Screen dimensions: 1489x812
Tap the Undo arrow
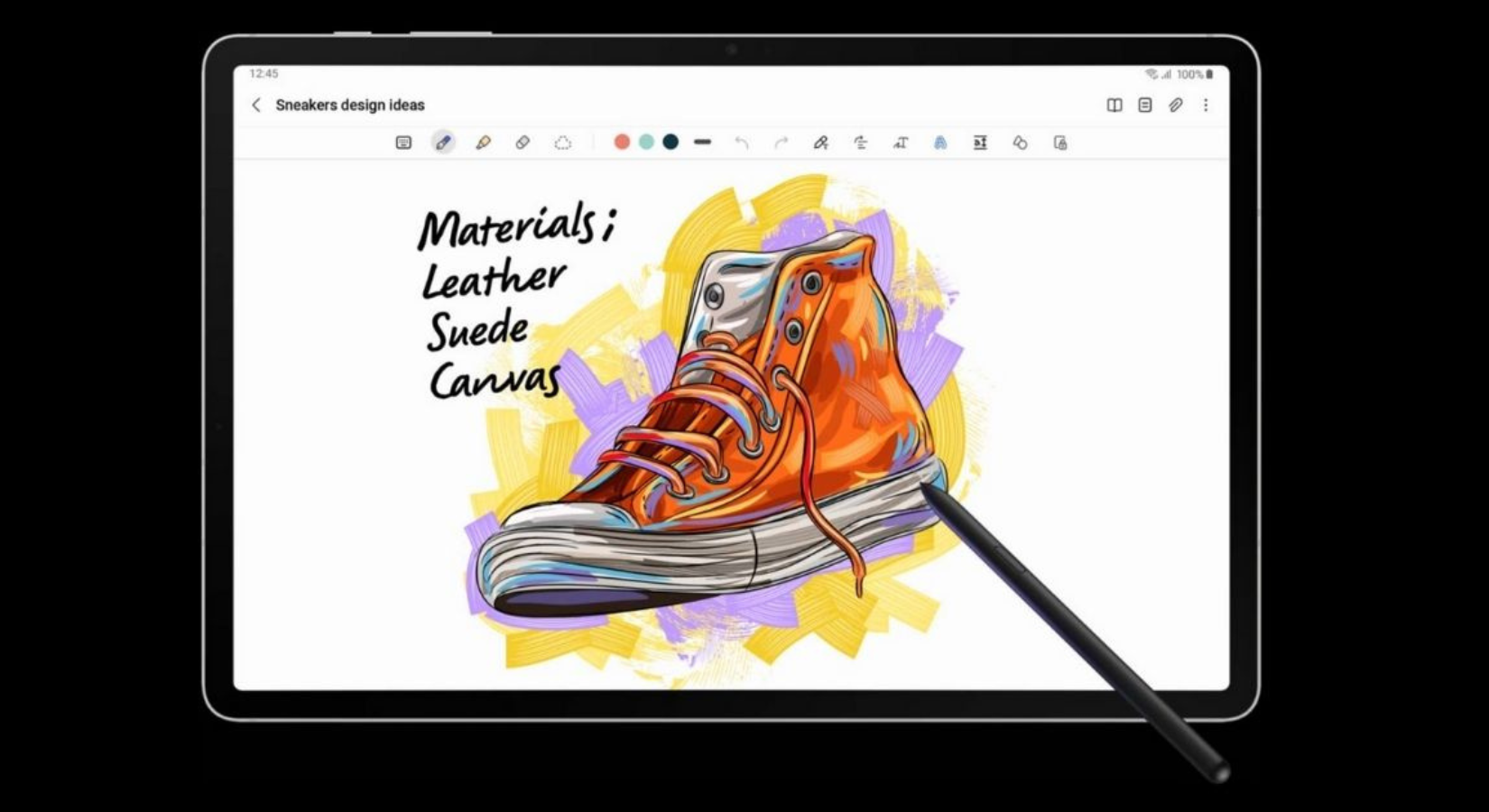[743, 143]
